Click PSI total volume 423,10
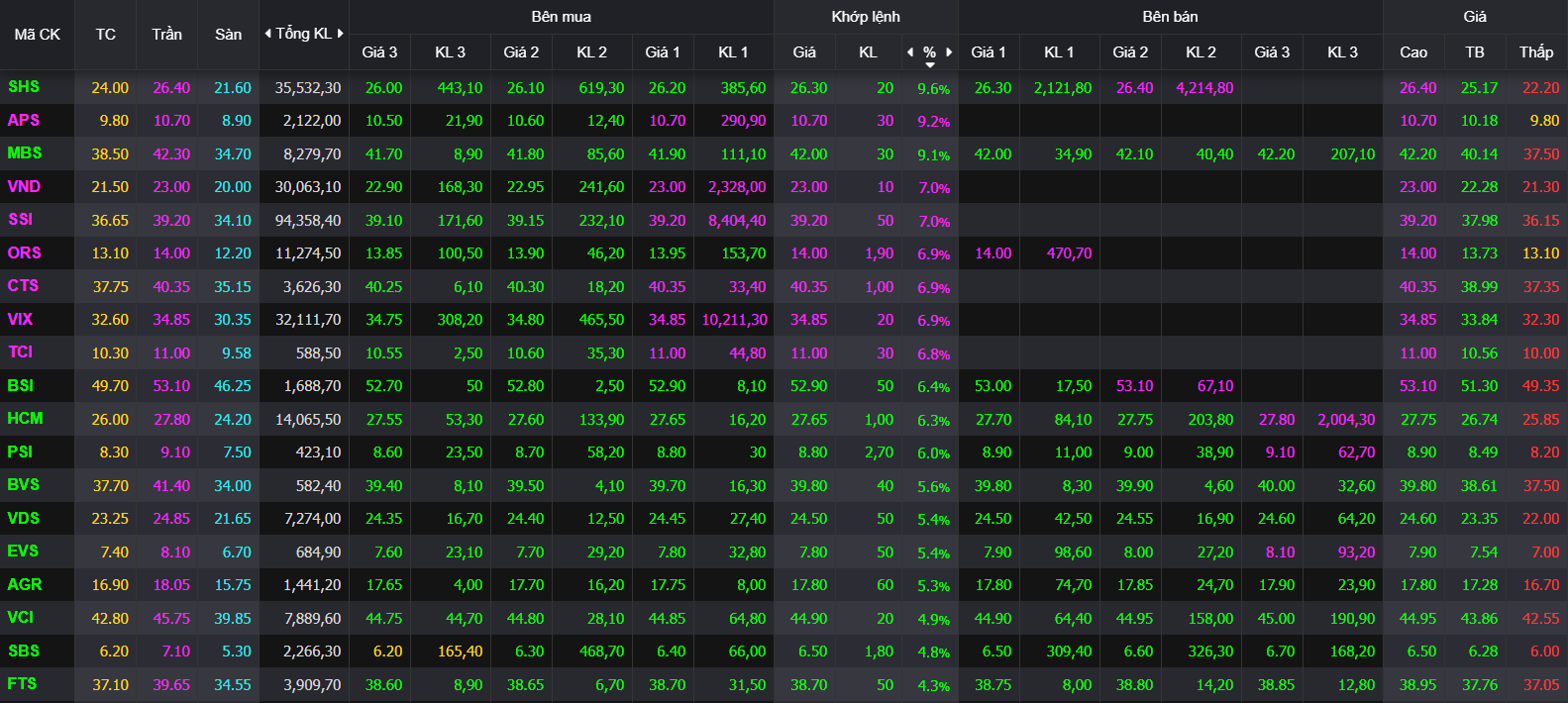The height and width of the screenshot is (703, 1568). click(x=319, y=452)
